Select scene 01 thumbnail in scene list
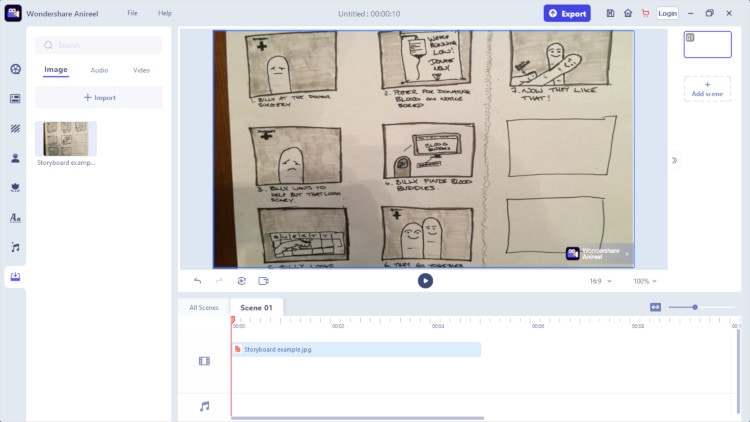 [x=707, y=44]
